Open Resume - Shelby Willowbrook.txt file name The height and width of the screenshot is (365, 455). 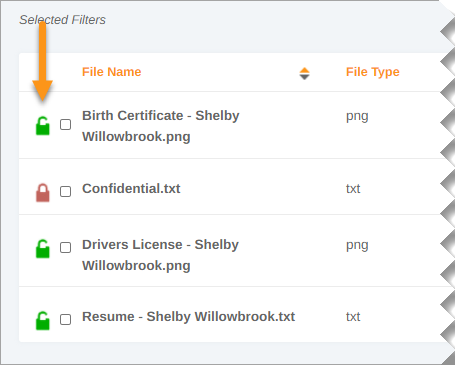(x=188, y=317)
